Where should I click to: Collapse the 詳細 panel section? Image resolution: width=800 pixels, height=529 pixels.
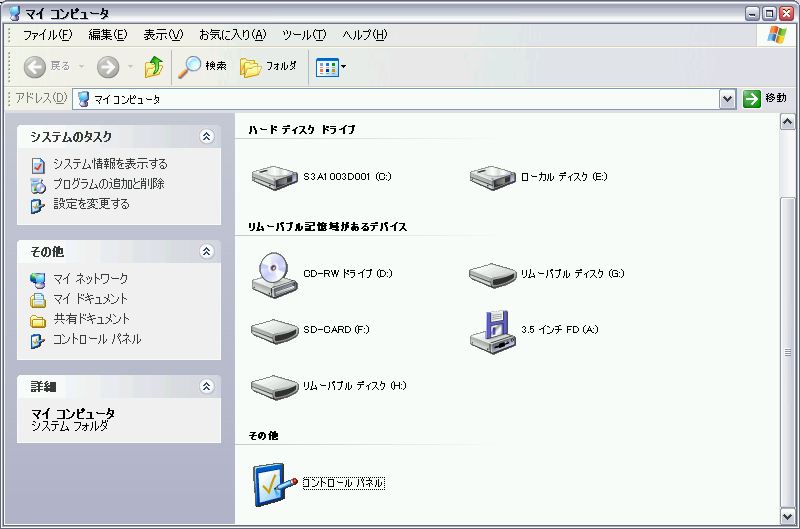click(206, 386)
